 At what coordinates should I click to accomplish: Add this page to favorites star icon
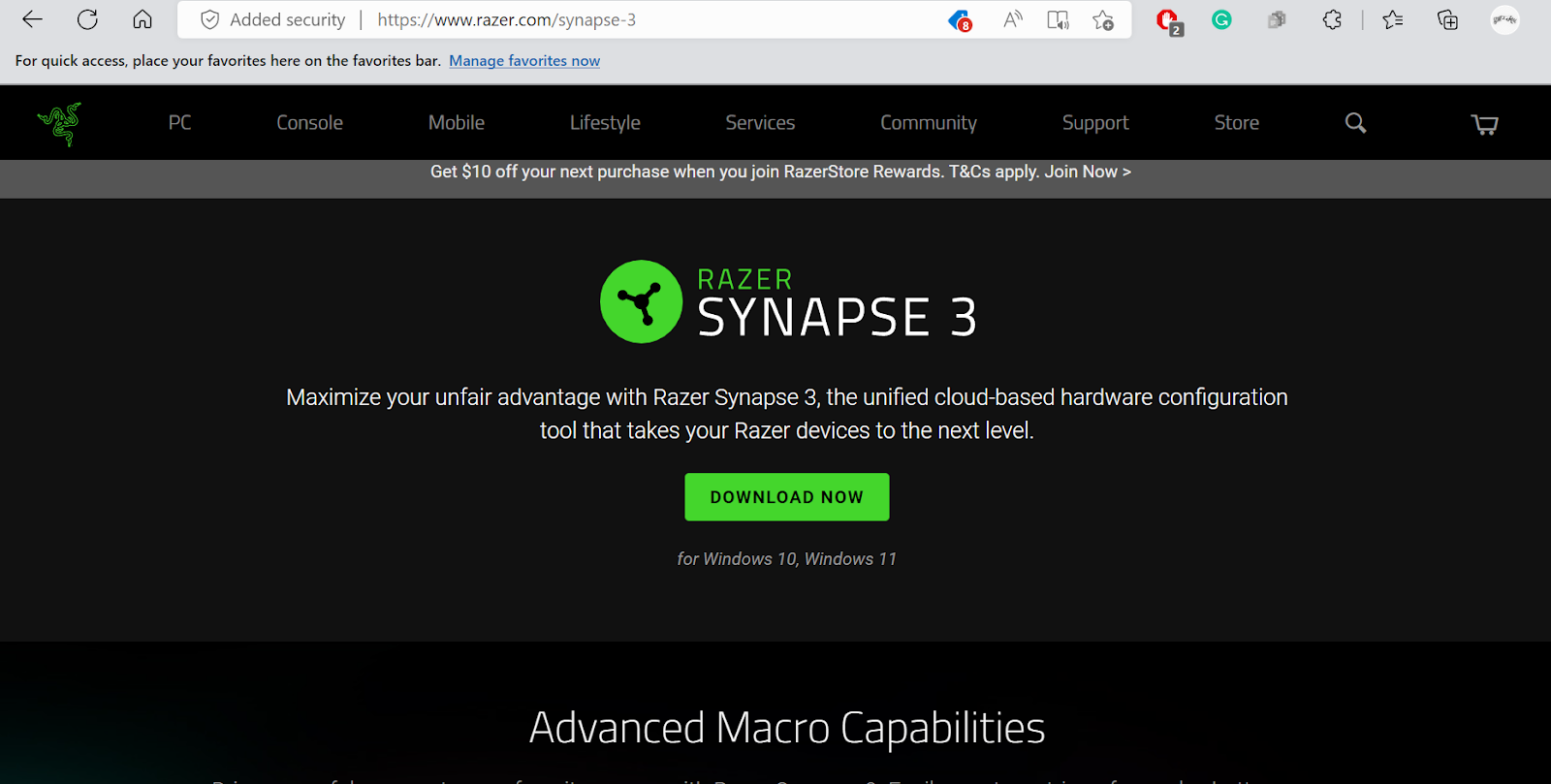(x=1102, y=19)
